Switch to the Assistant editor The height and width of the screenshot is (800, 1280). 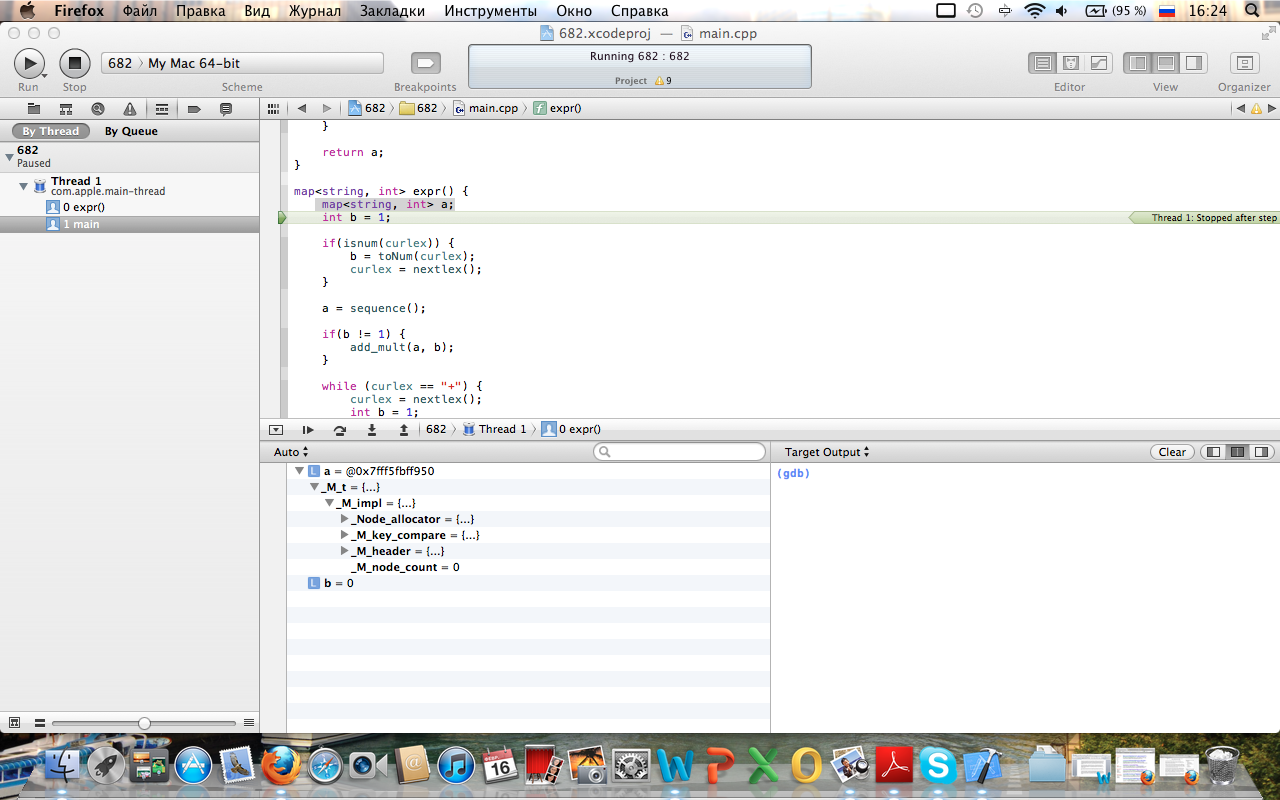coord(1070,63)
